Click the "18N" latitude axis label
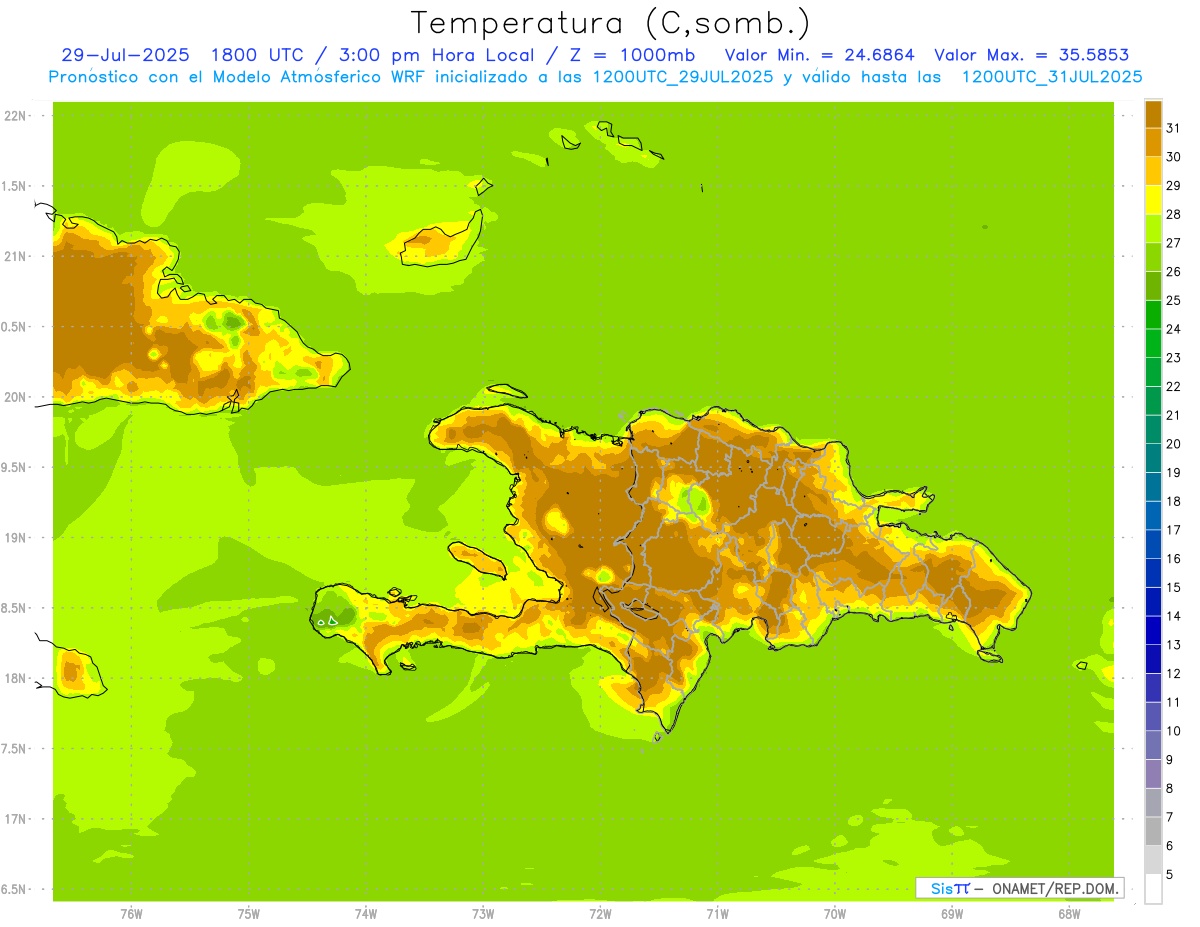Viewport: 1200px width, 927px height. [17, 678]
